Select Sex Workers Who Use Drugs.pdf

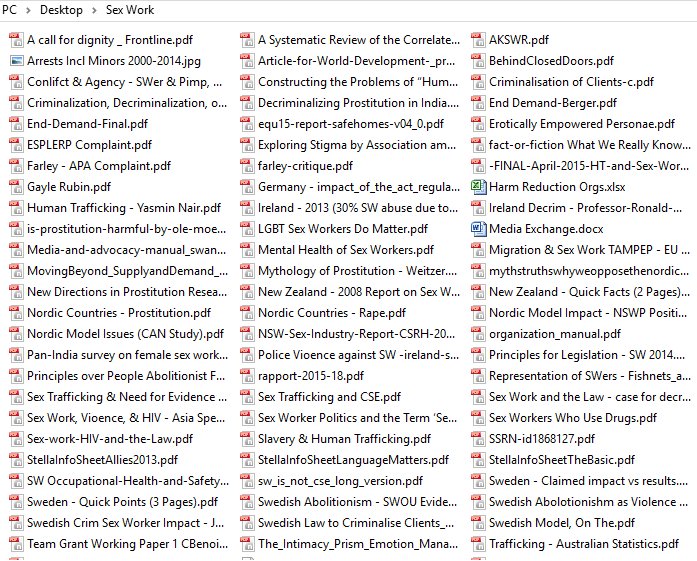[573, 418]
